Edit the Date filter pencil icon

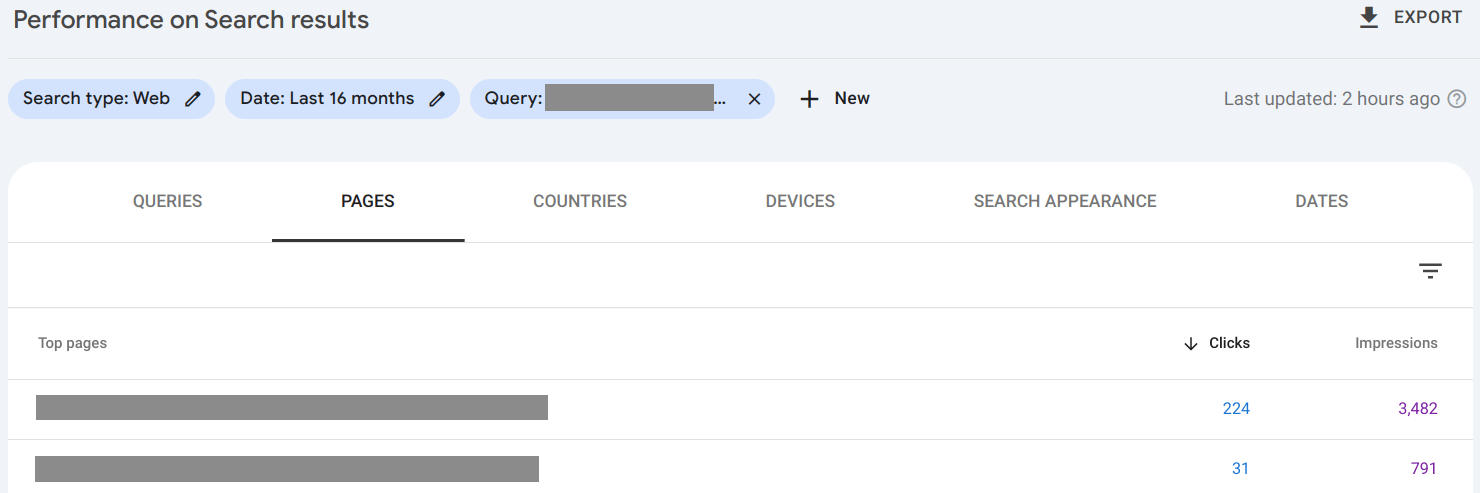[x=437, y=99]
